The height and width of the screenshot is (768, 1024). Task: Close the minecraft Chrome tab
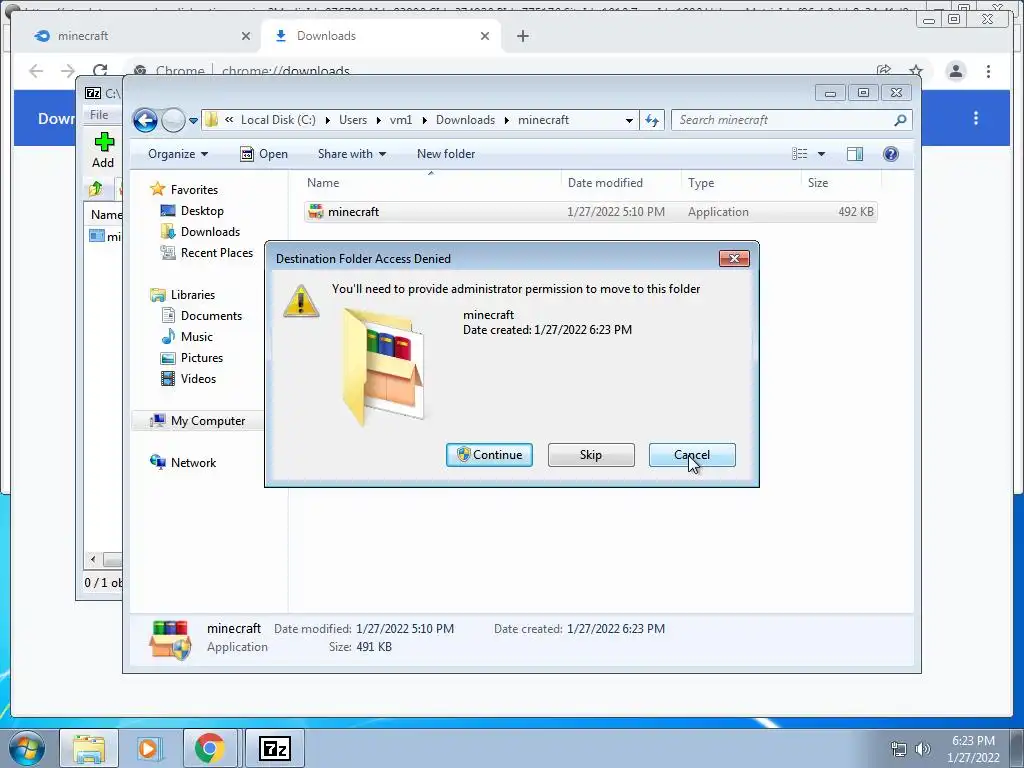coord(246,36)
